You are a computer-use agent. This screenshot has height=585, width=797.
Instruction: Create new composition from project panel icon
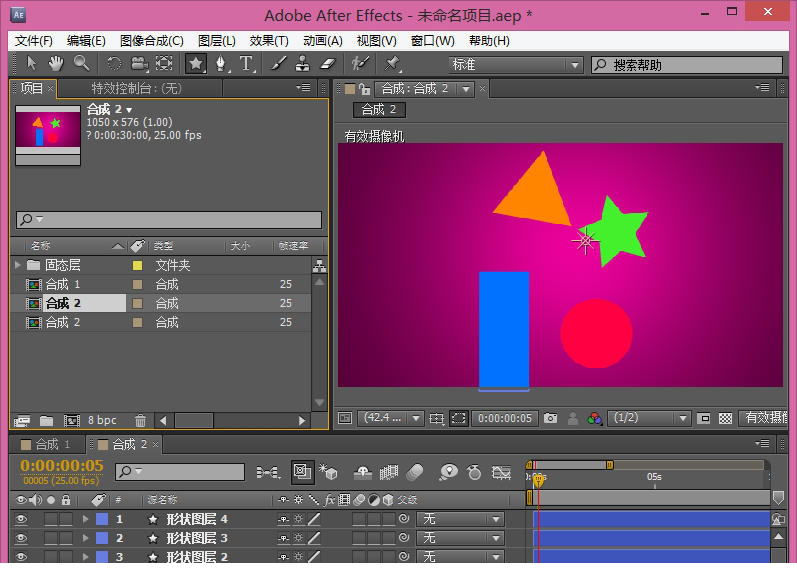71,421
